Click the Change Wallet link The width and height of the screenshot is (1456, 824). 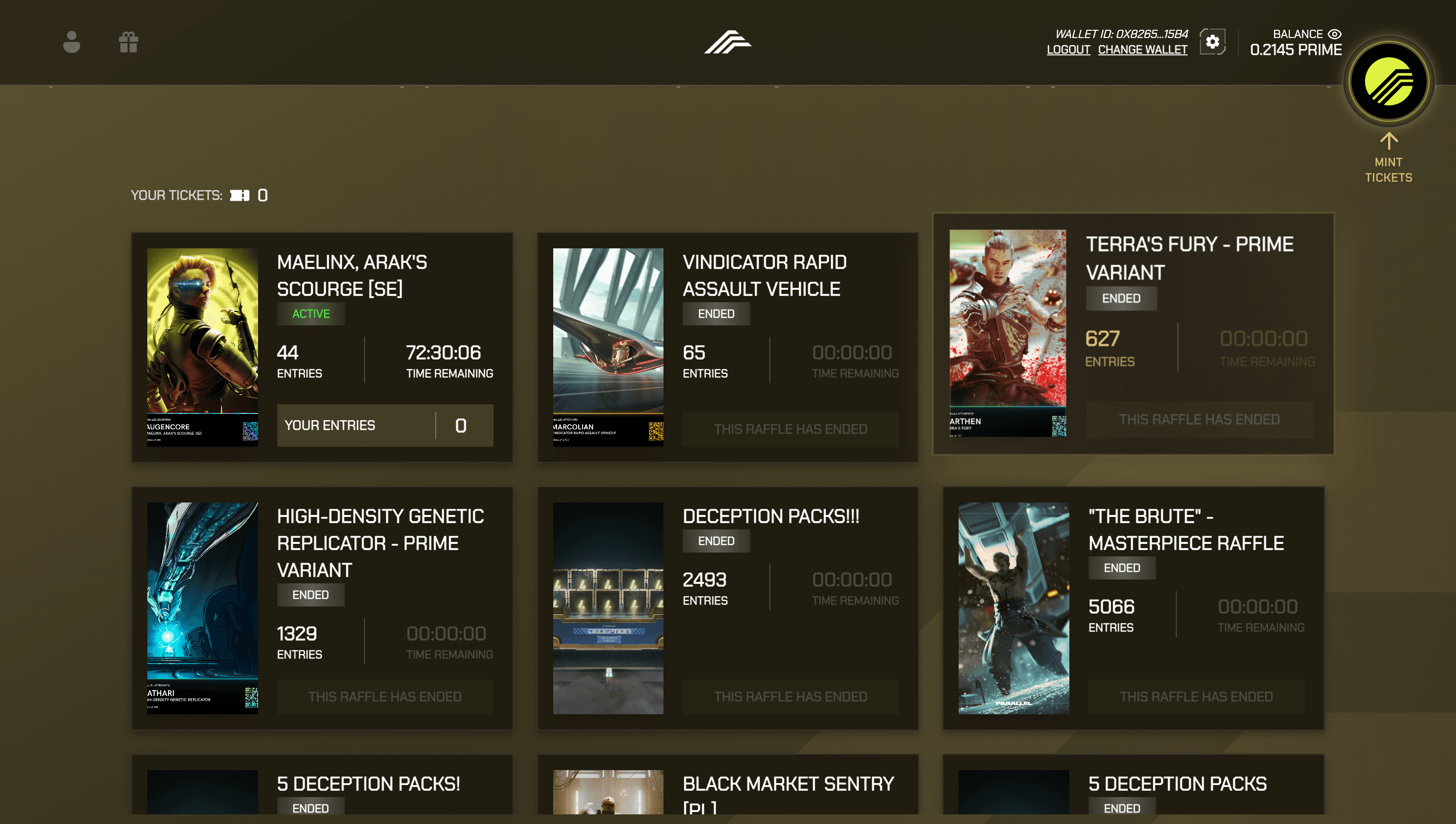[x=1143, y=50]
